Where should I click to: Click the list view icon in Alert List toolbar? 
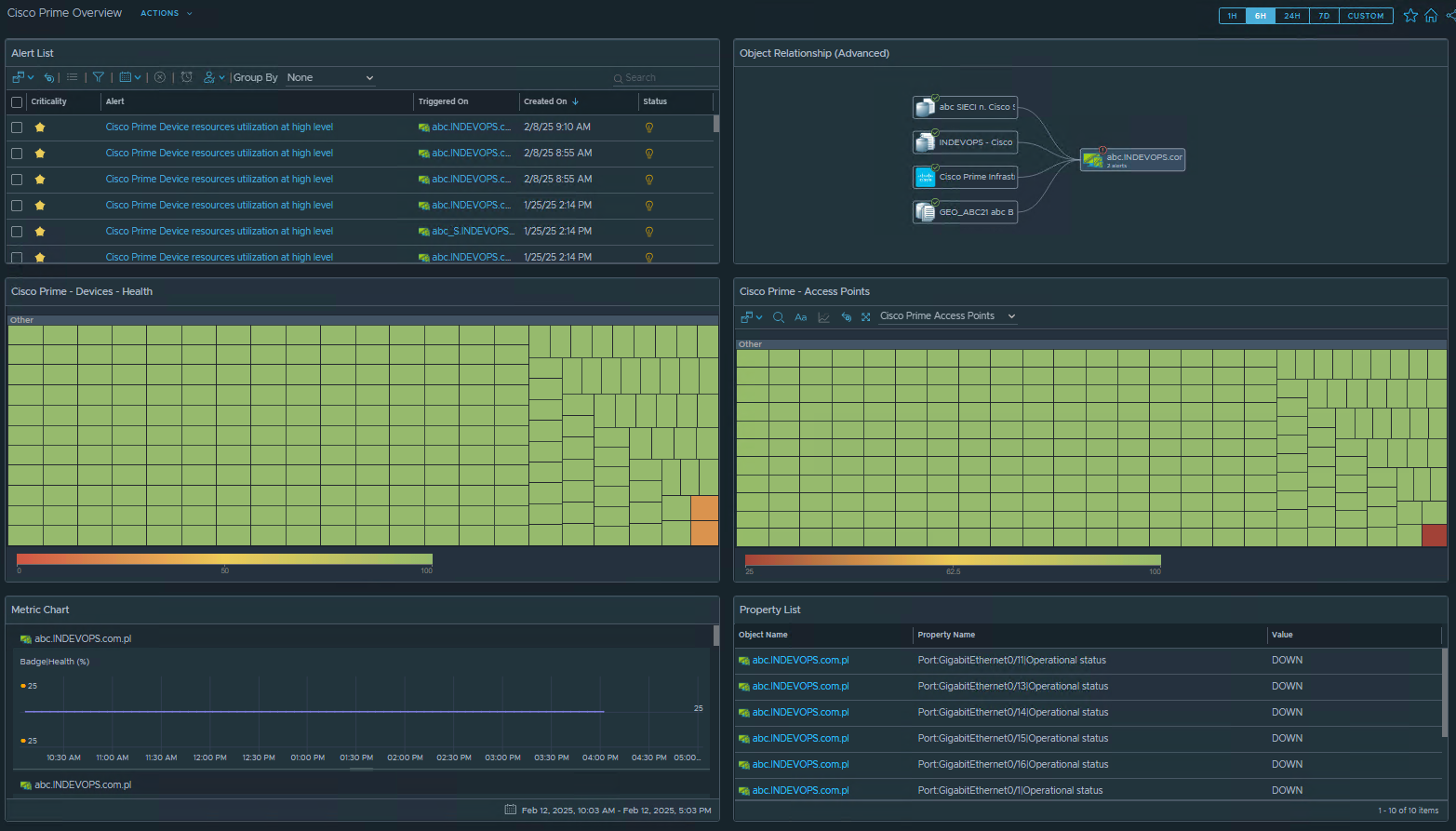tap(72, 77)
